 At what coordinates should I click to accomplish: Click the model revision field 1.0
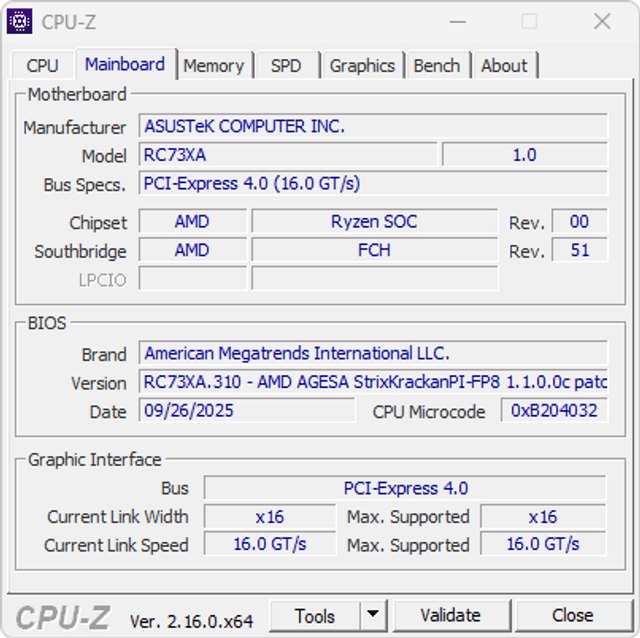click(x=524, y=155)
